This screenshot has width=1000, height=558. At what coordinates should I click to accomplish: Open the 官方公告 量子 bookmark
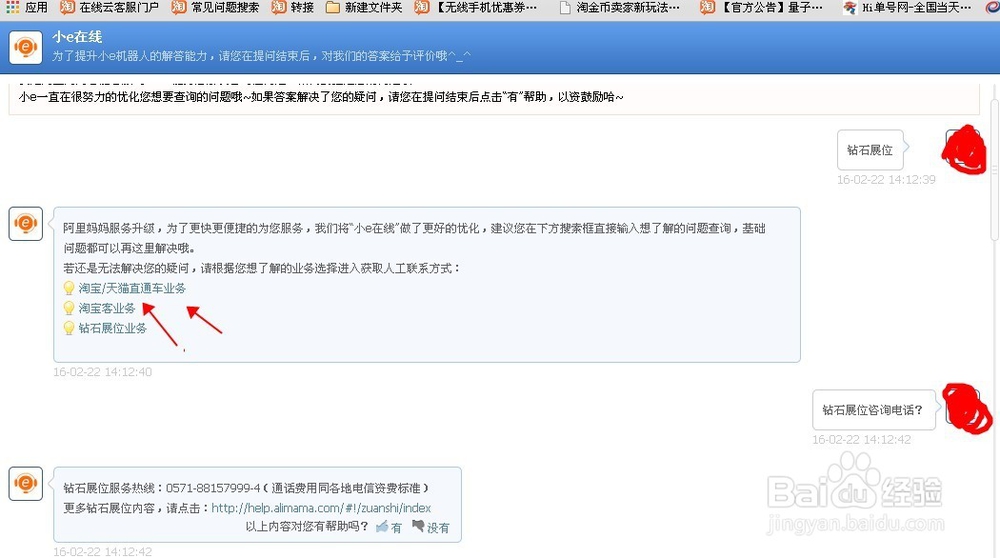coord(761,8)
